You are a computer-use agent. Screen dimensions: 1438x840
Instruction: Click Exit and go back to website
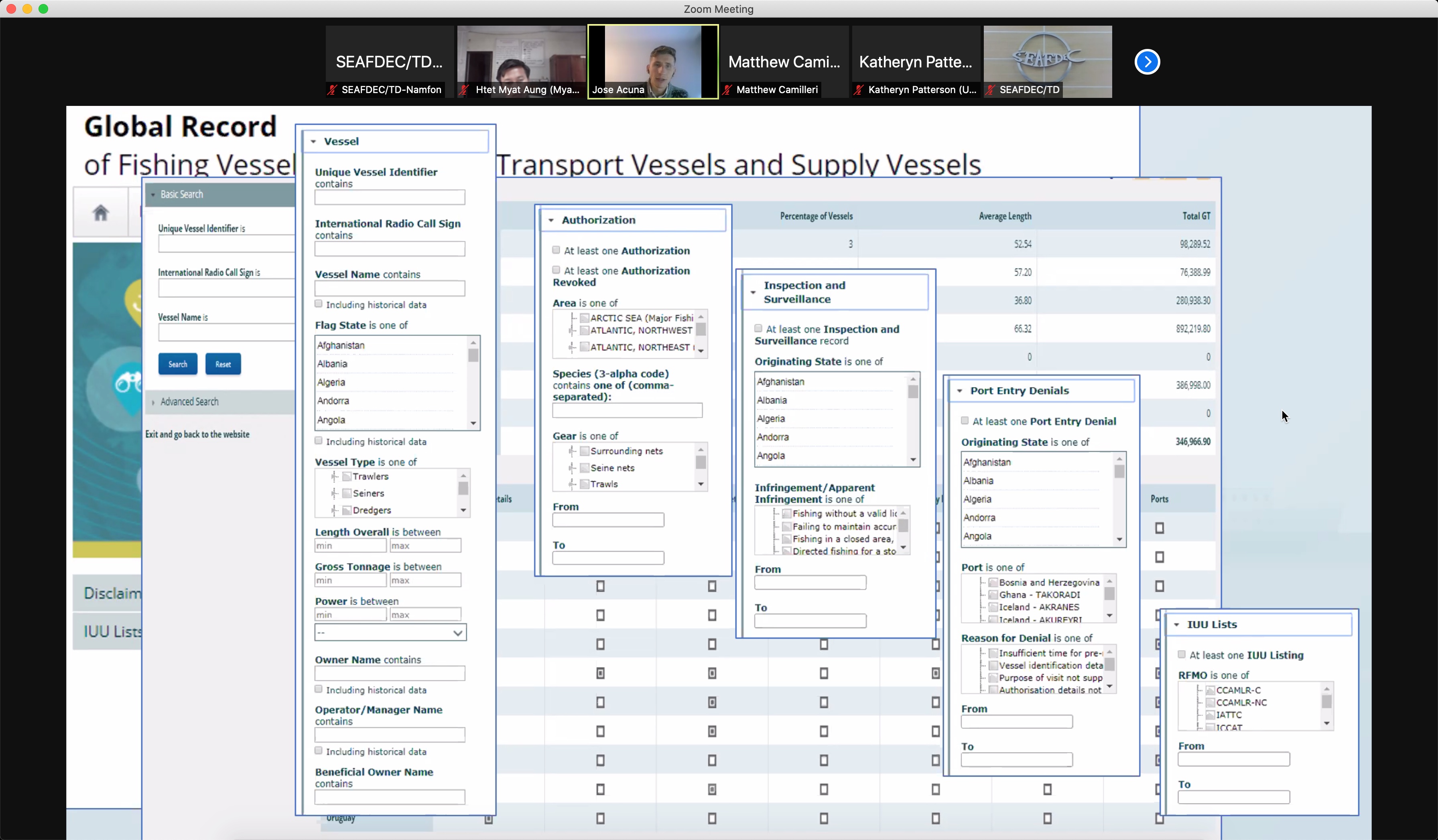(197, 434)
